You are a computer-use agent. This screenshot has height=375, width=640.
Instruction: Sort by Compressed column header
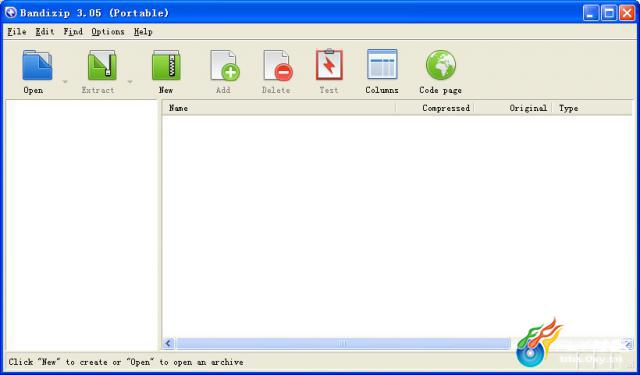(434, 108)
